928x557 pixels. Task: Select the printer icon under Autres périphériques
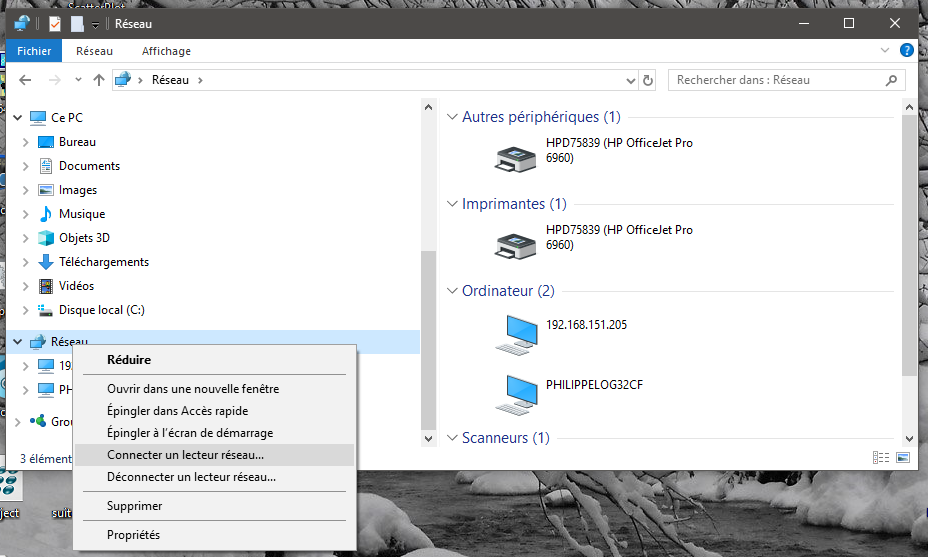coord(515,158)
